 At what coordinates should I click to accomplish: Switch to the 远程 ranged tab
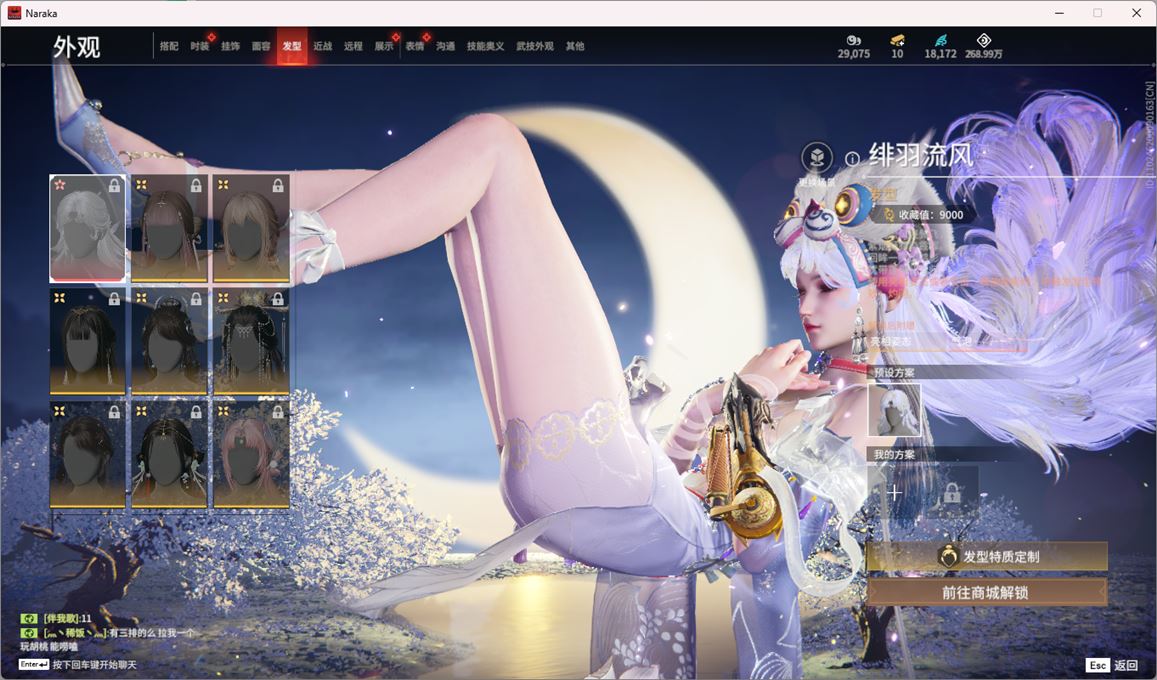coord(353,46)
